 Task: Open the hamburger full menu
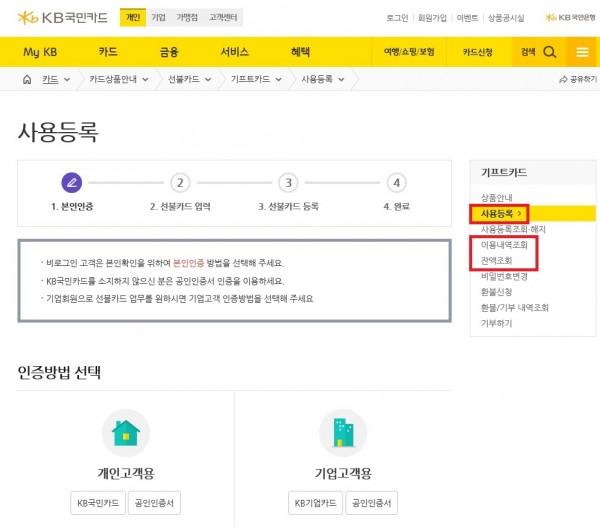coord(582,52)
